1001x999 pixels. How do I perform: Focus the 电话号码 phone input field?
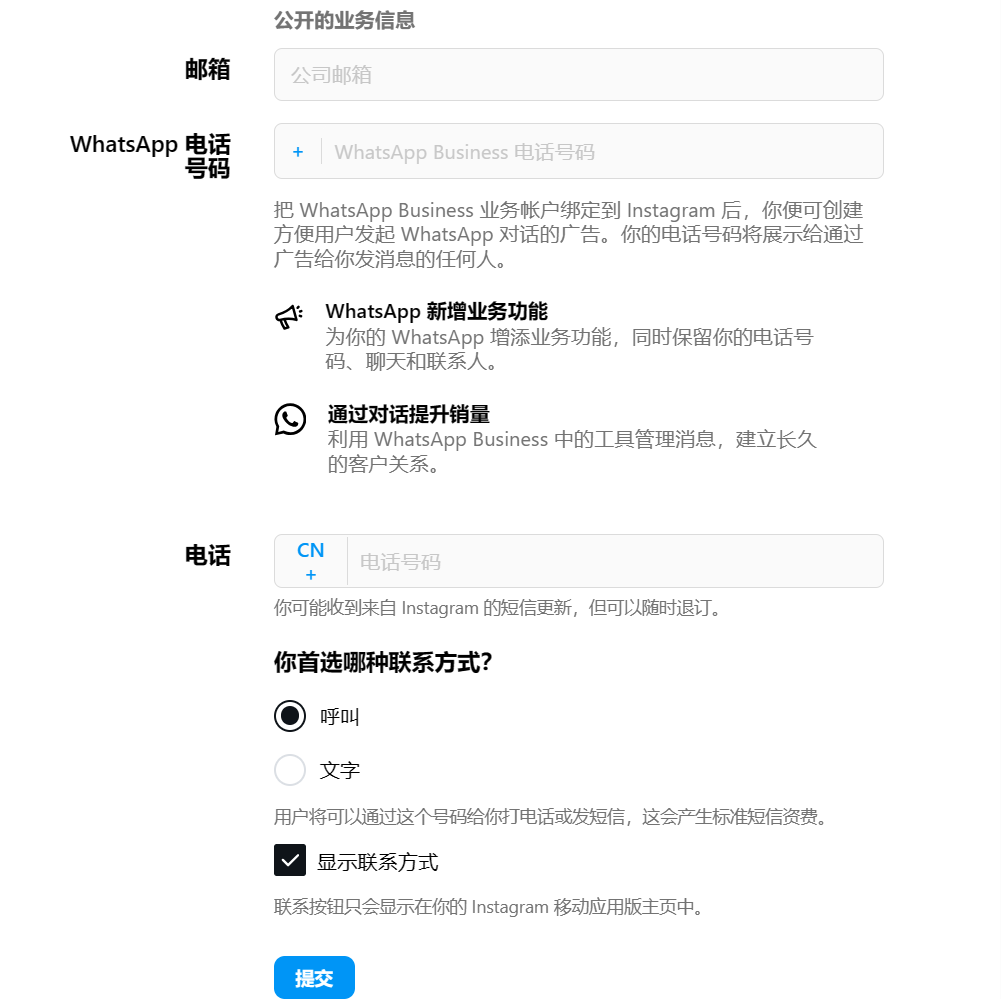[x=615, y=561]
